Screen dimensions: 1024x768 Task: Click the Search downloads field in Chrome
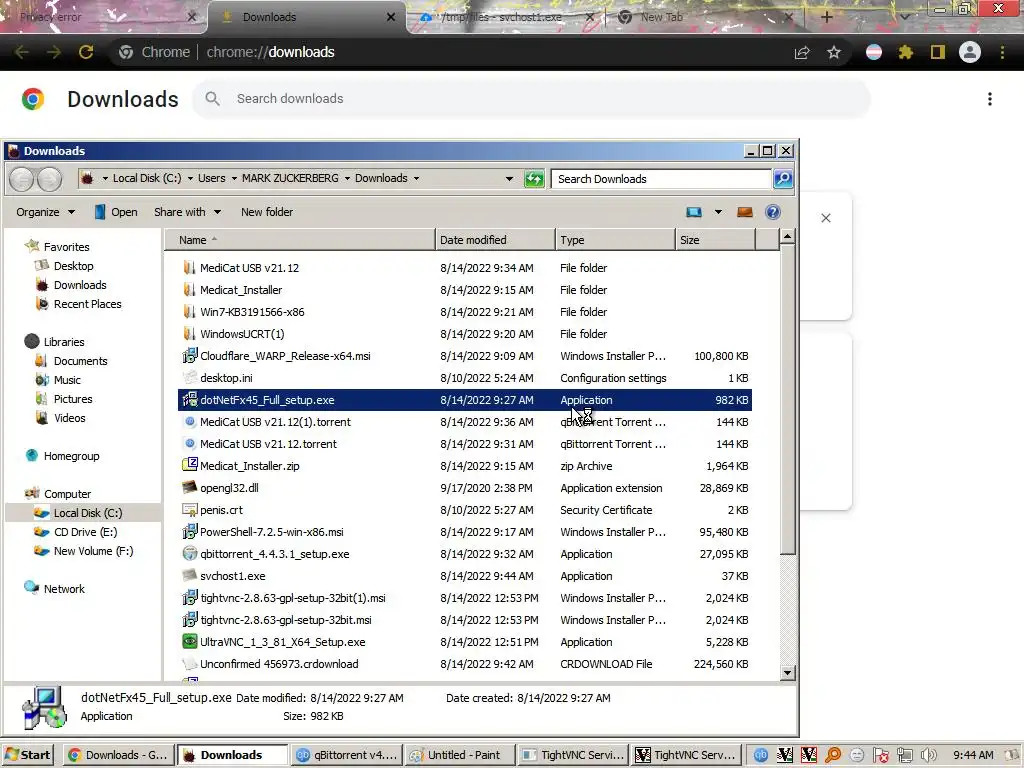[x=532, y=99]
